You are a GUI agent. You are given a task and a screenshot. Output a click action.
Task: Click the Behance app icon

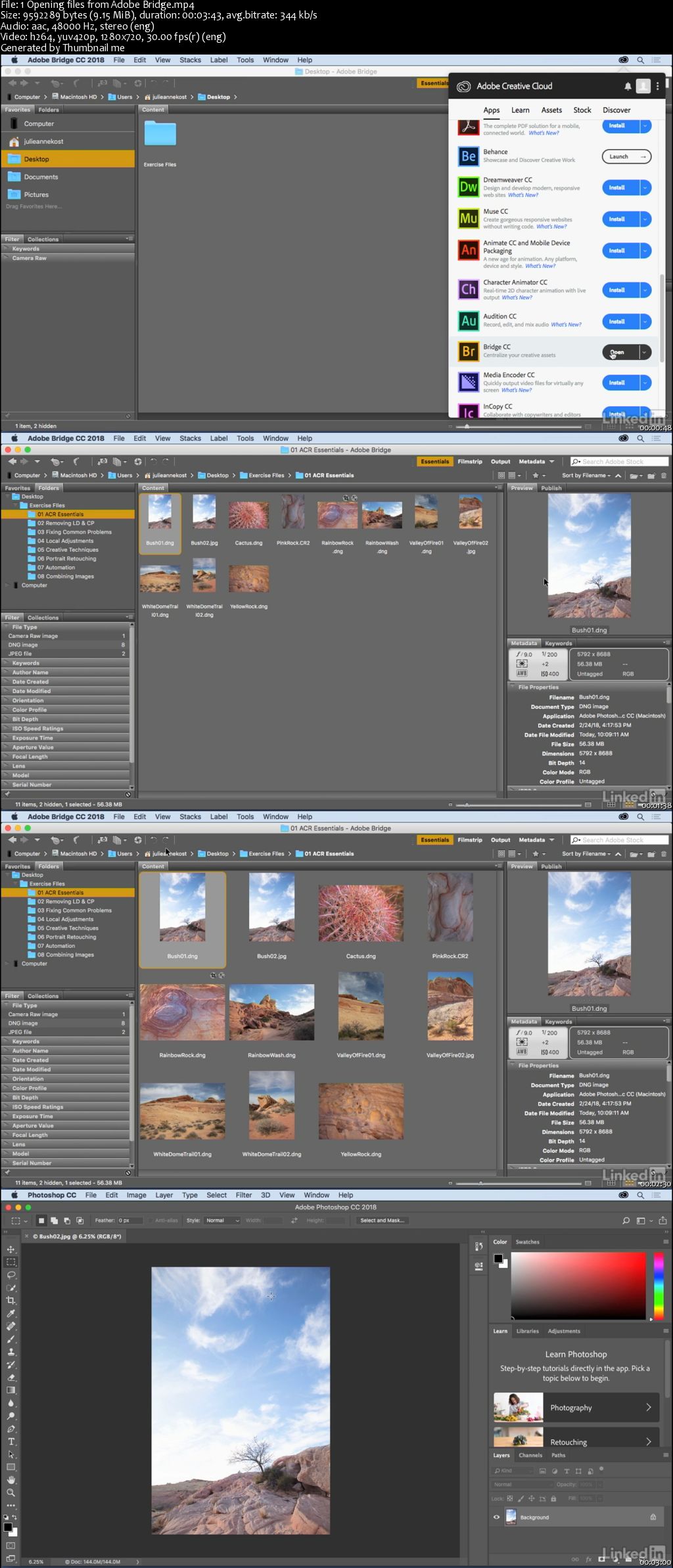tap(468, 156)
